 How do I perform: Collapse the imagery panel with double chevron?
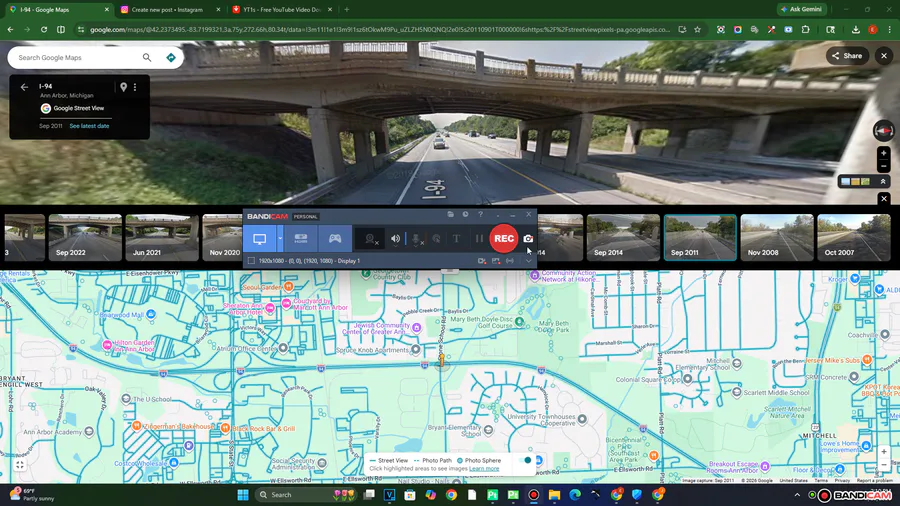click(x=883, y=181)
